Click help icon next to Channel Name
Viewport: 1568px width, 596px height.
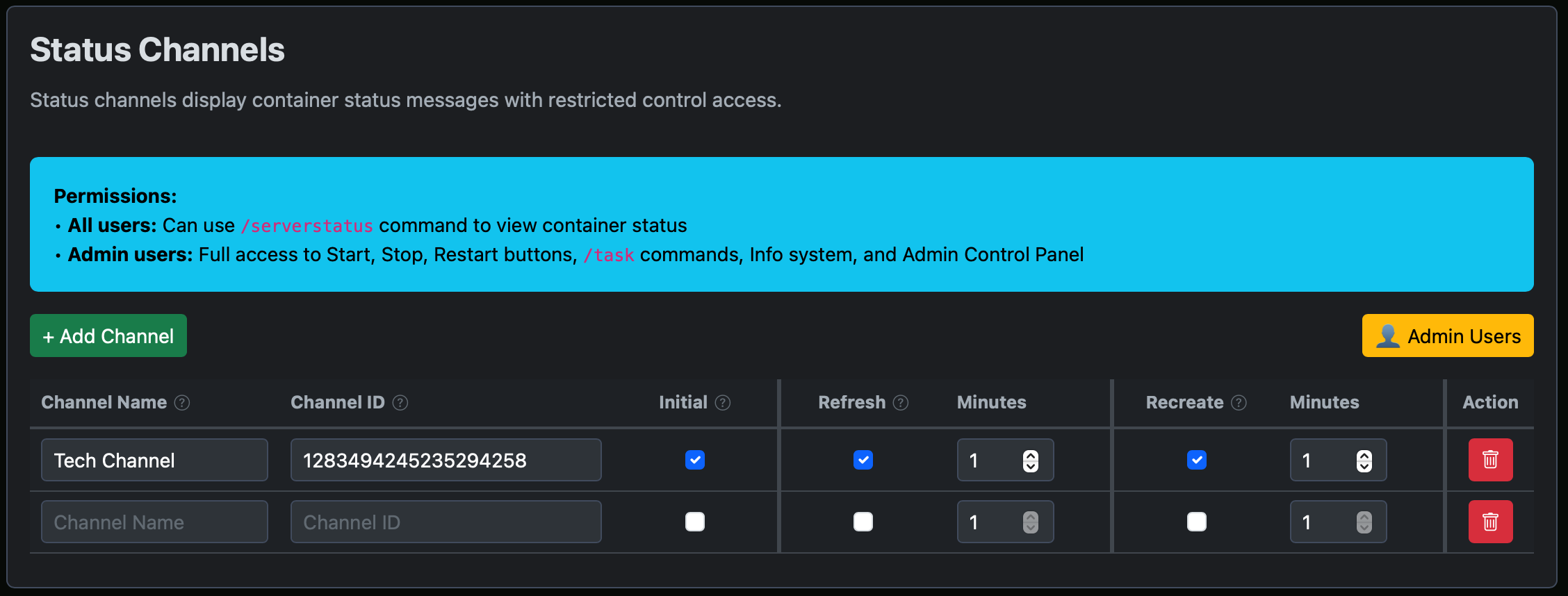pos(182,403)
